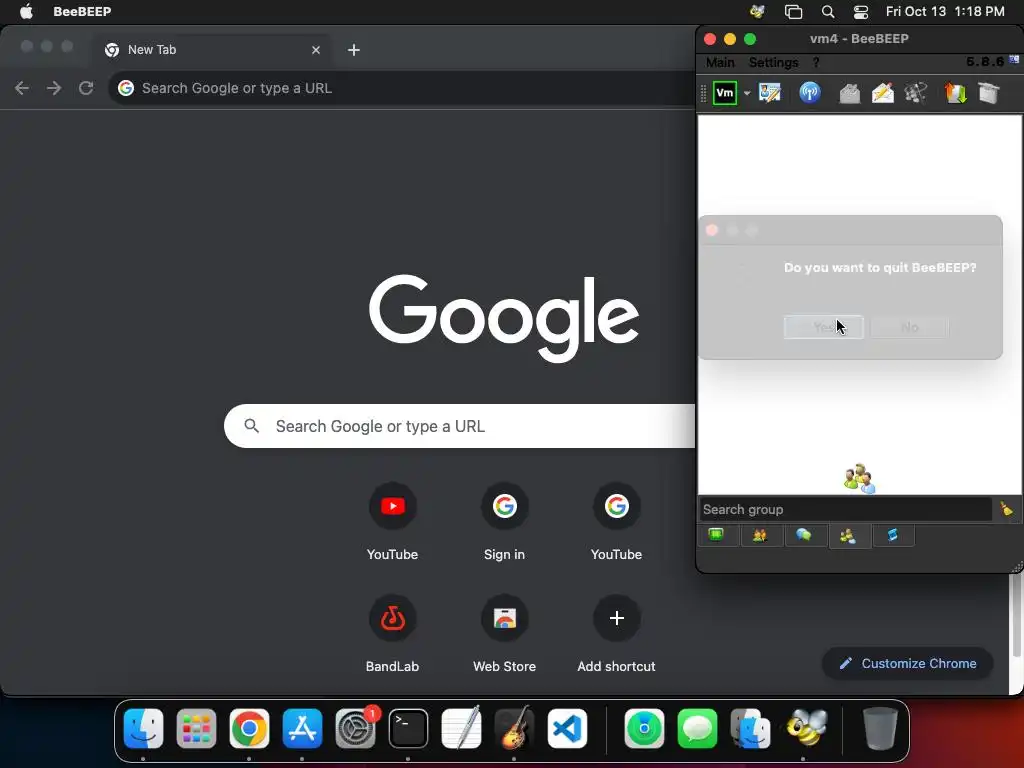Click the gray shared box icon in BeeBEEP
Image resolution: width=1024 pixels, height=768 pixels.
point(989,93)
